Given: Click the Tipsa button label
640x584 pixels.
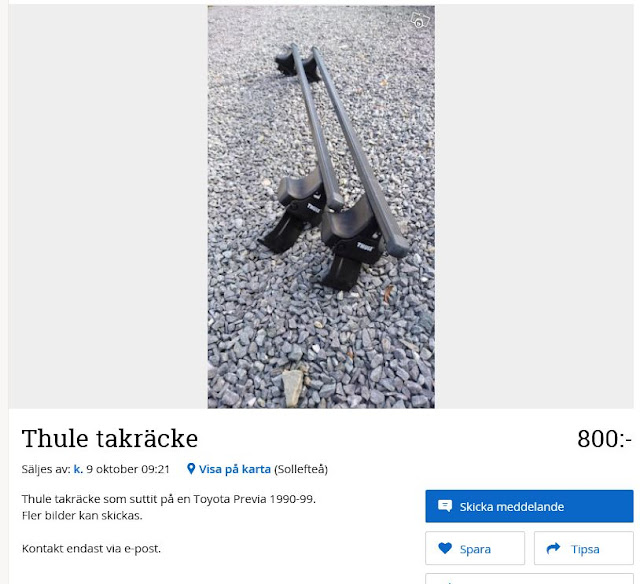Looking at the screenshot, I should tap(585, 549).
